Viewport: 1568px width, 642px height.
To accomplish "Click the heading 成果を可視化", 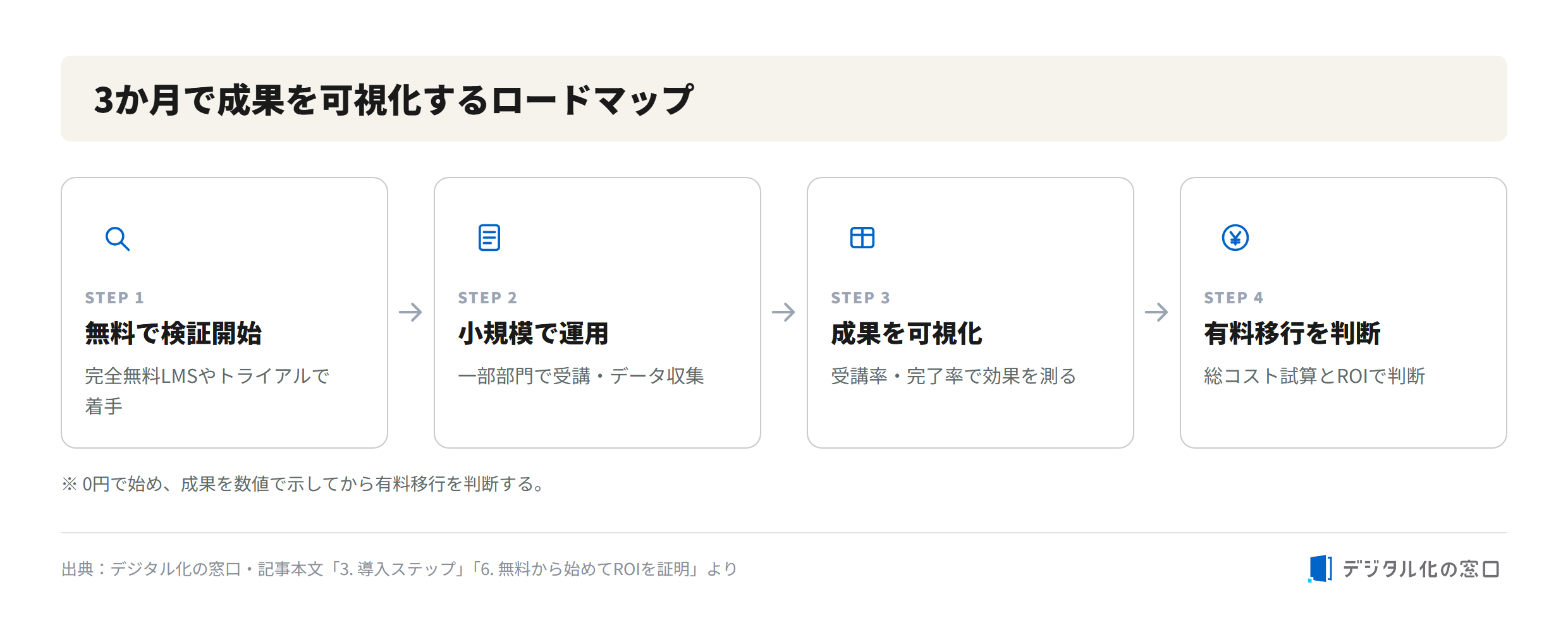I will click(907, 334).
